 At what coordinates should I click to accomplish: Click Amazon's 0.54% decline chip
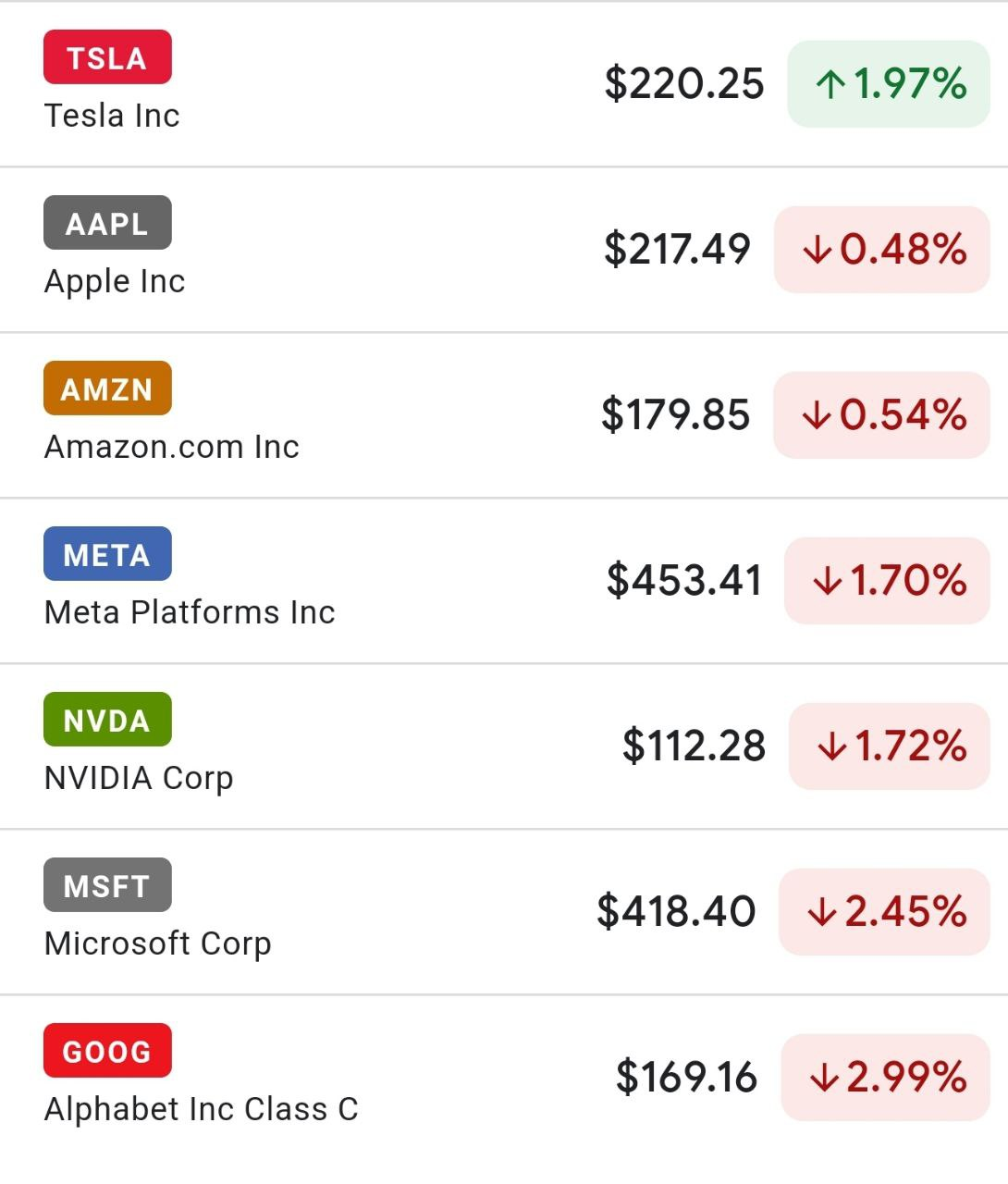pyautogui.click(x=882, y=415)
